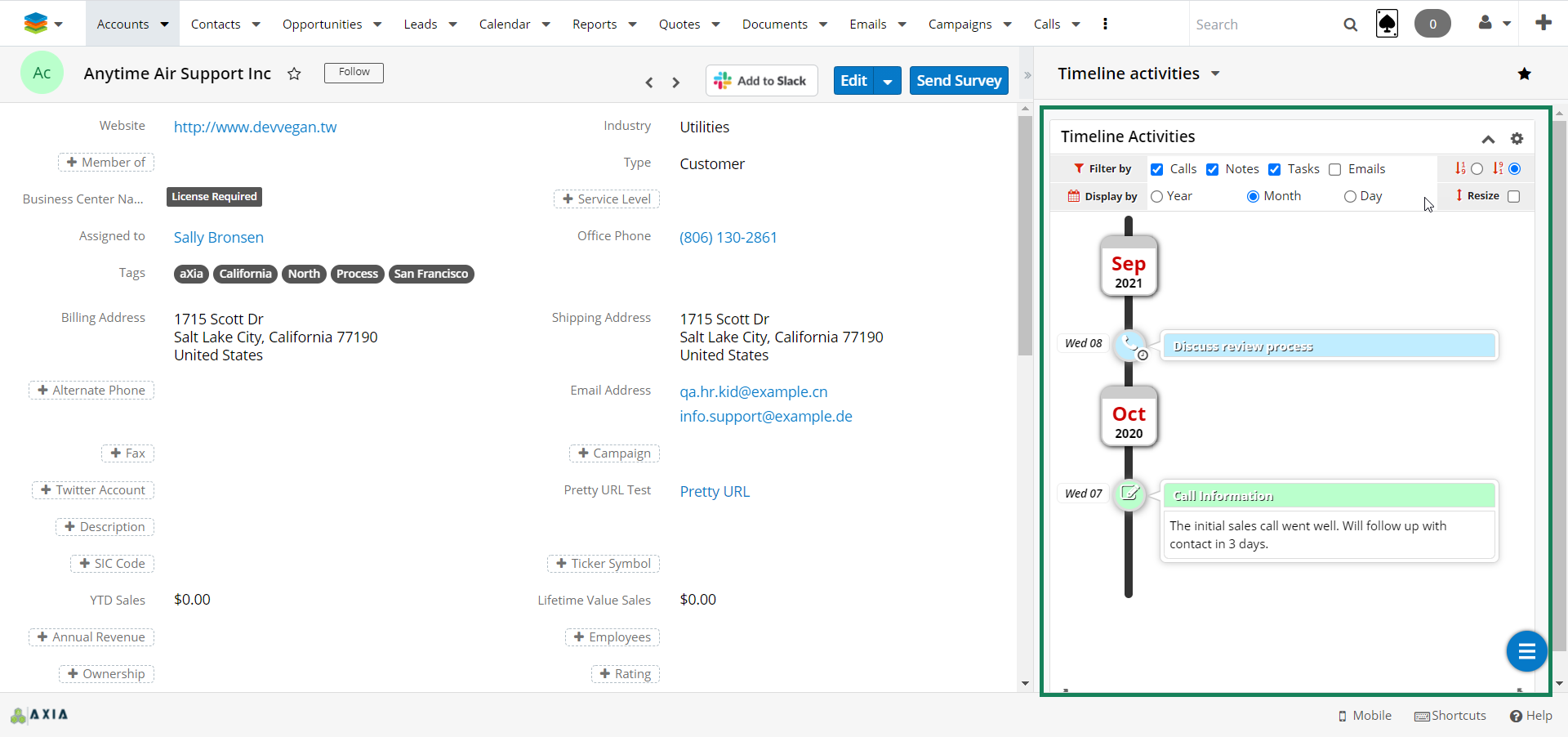
Task: Open the Opportunities menu
Action: click(x=332, y=24)
